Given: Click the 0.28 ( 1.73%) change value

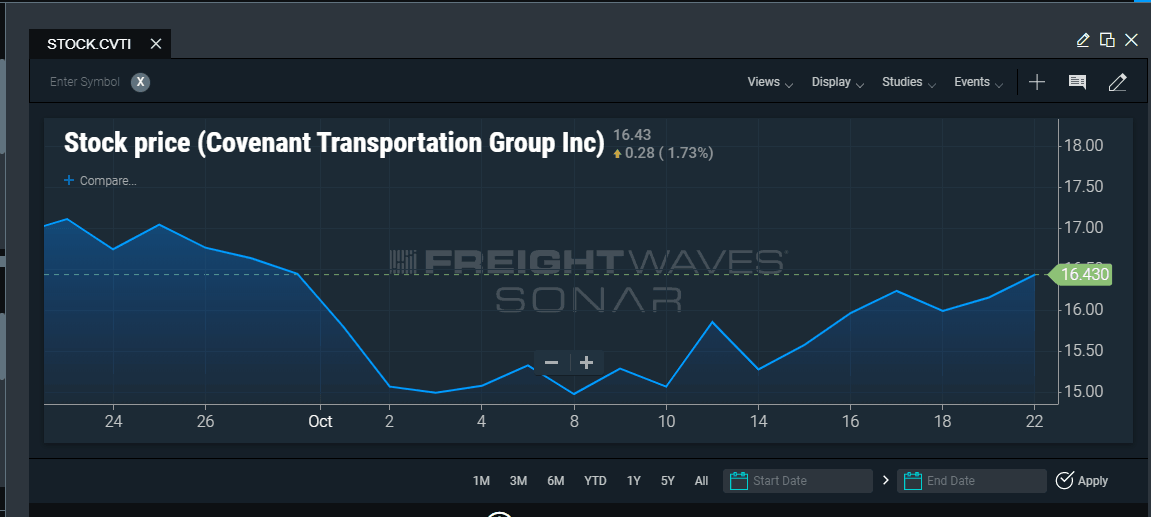Looking at the screenshot, I should (x=668, y=153).
